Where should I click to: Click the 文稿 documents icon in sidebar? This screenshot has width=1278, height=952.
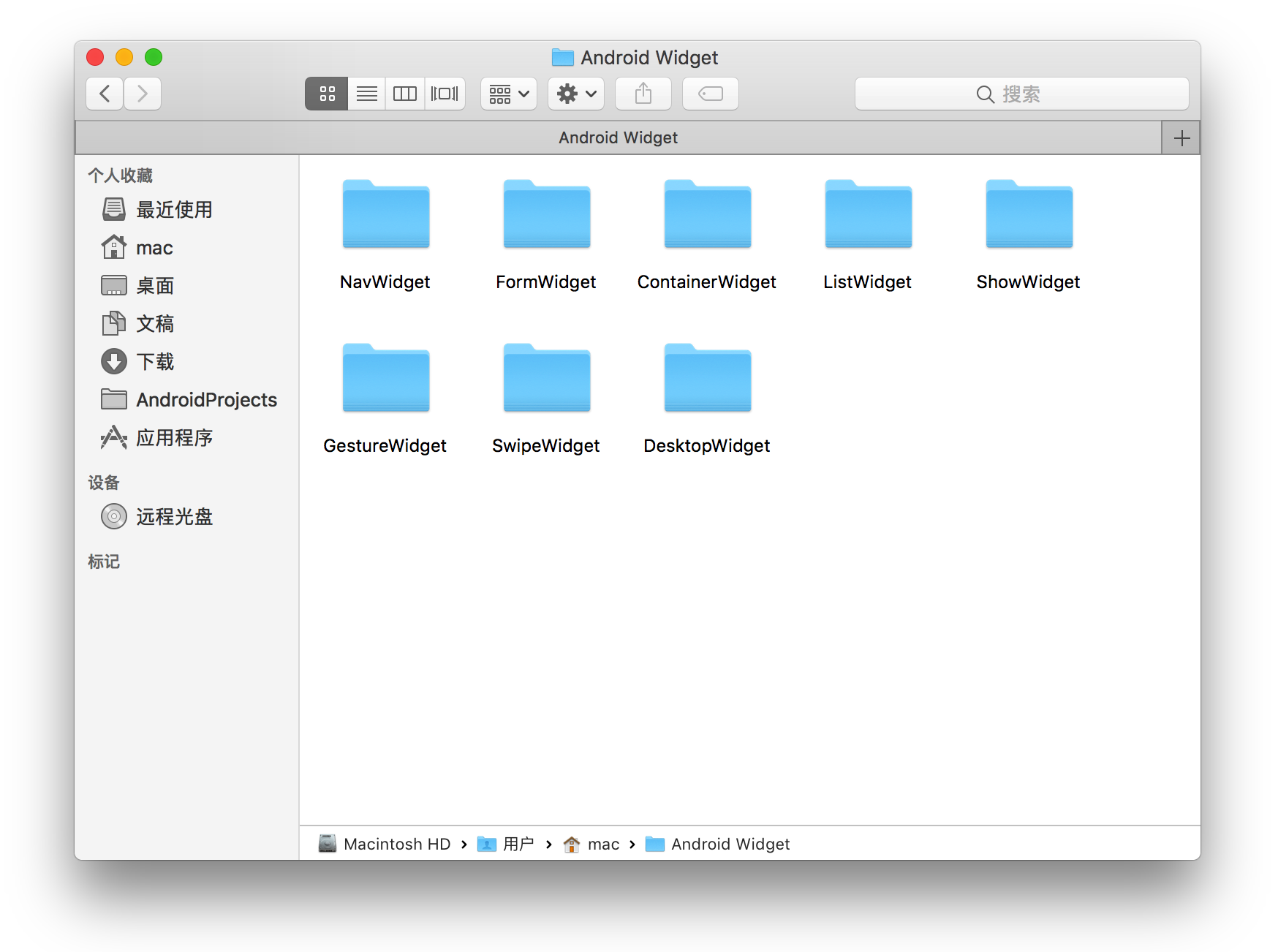[x=114, y=323]
